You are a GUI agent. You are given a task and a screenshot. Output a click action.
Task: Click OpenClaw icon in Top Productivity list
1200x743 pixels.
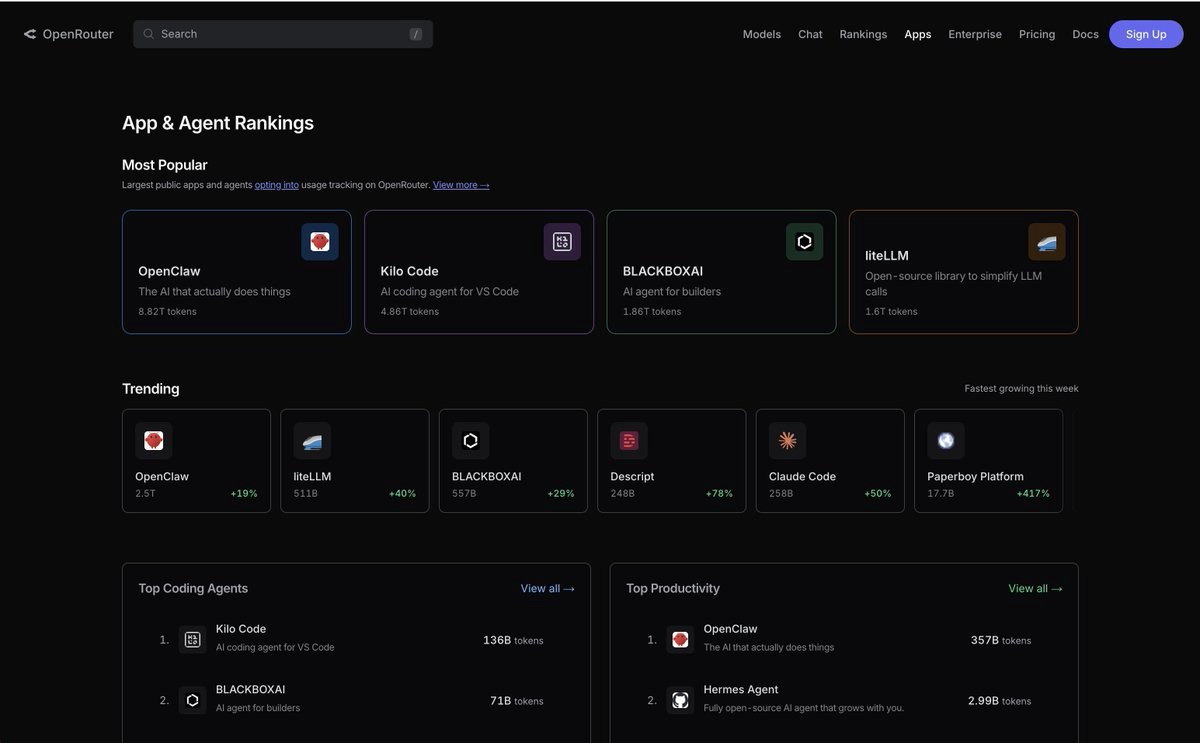tap(681, 640)
